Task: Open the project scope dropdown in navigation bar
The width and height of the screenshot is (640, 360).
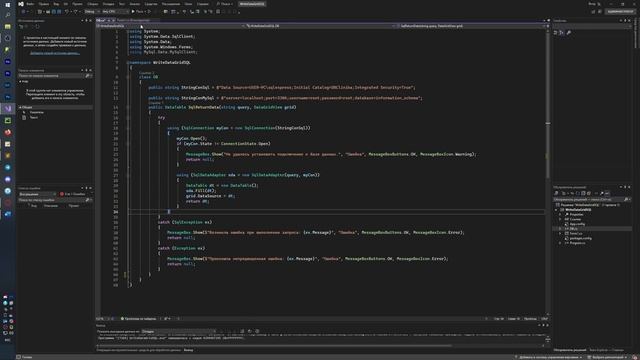Action: [171, 26]
